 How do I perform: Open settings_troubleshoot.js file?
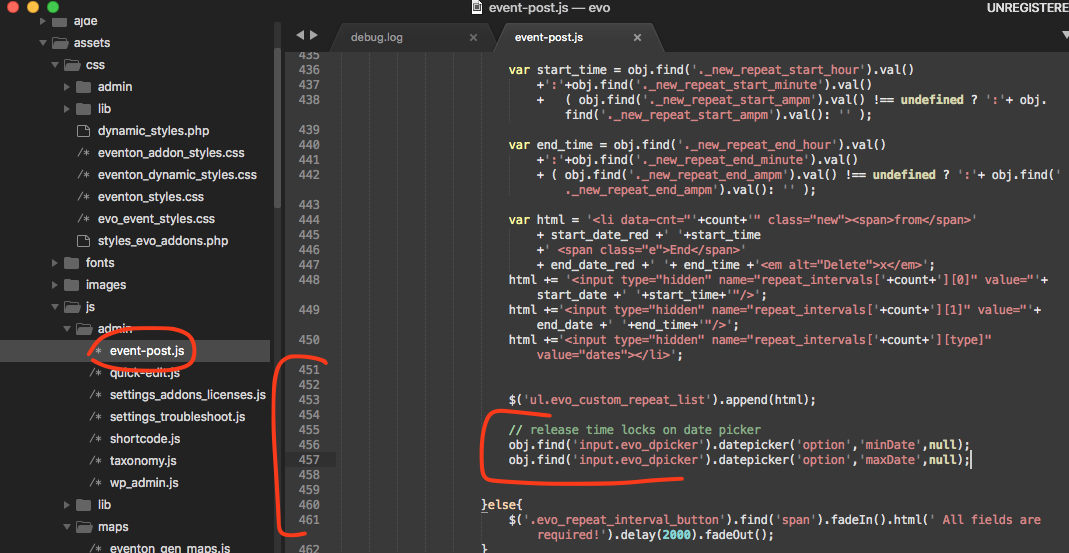coord(177,417)
